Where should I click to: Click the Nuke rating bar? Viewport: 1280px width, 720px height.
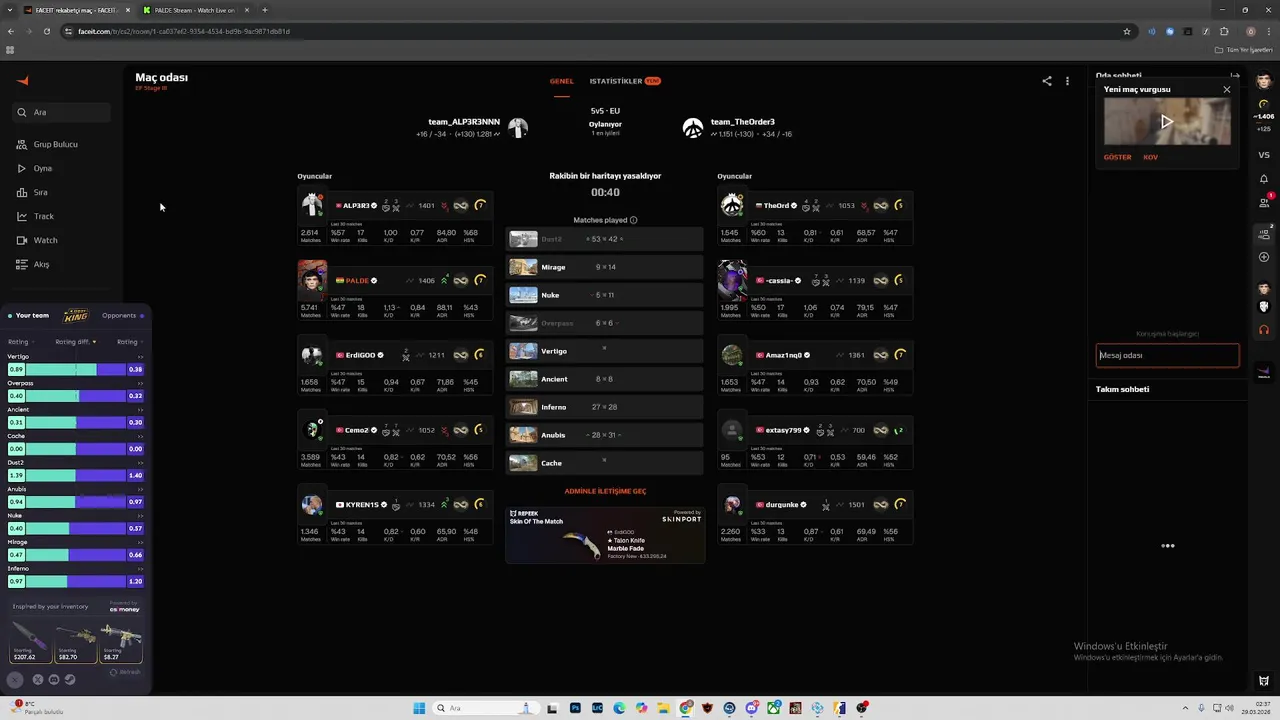click(75, 528)
